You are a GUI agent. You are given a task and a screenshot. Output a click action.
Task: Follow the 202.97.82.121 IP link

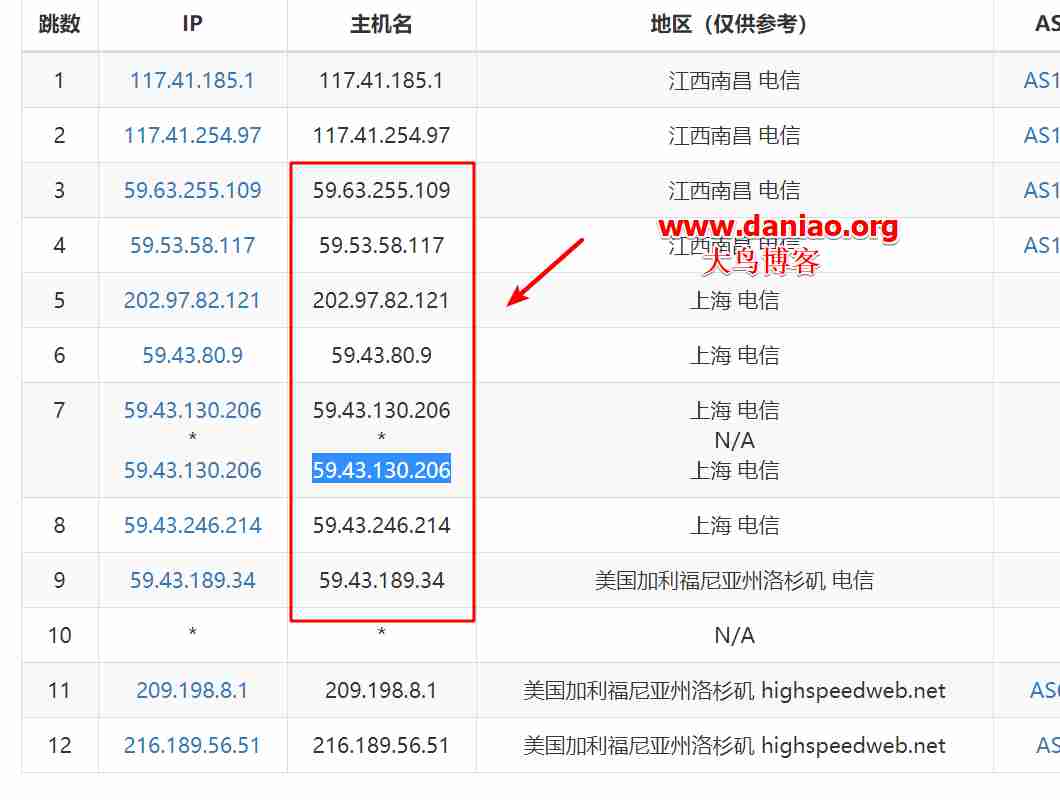192,300
